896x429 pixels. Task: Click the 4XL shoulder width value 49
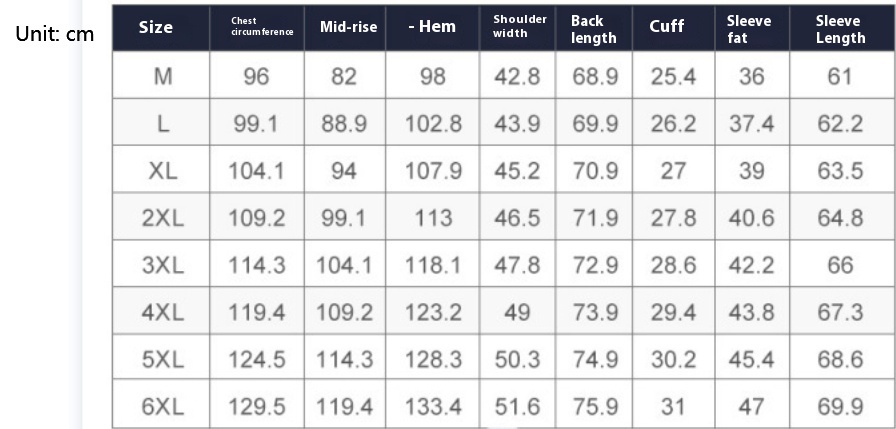point(517,312)
